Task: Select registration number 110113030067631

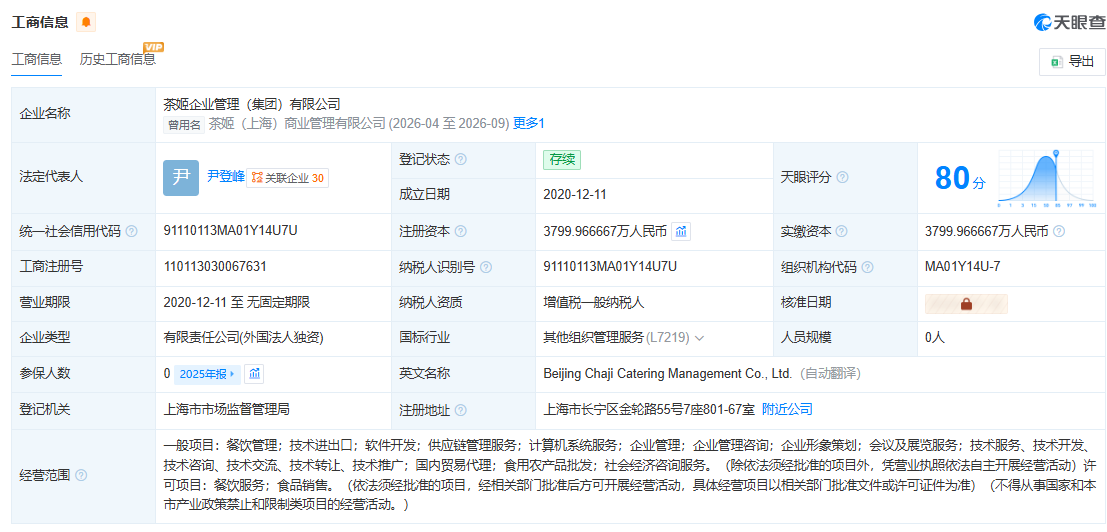Action: pos(215,266)
